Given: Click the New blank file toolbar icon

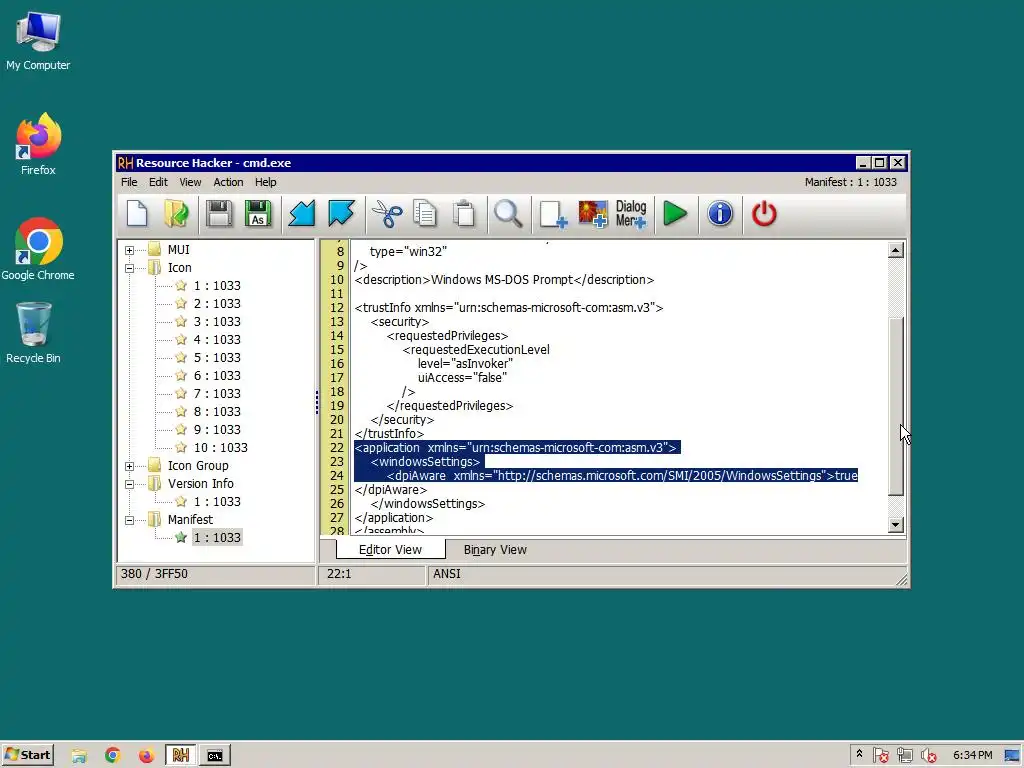Looking at the screenshot, I should [x=137, y=214].
